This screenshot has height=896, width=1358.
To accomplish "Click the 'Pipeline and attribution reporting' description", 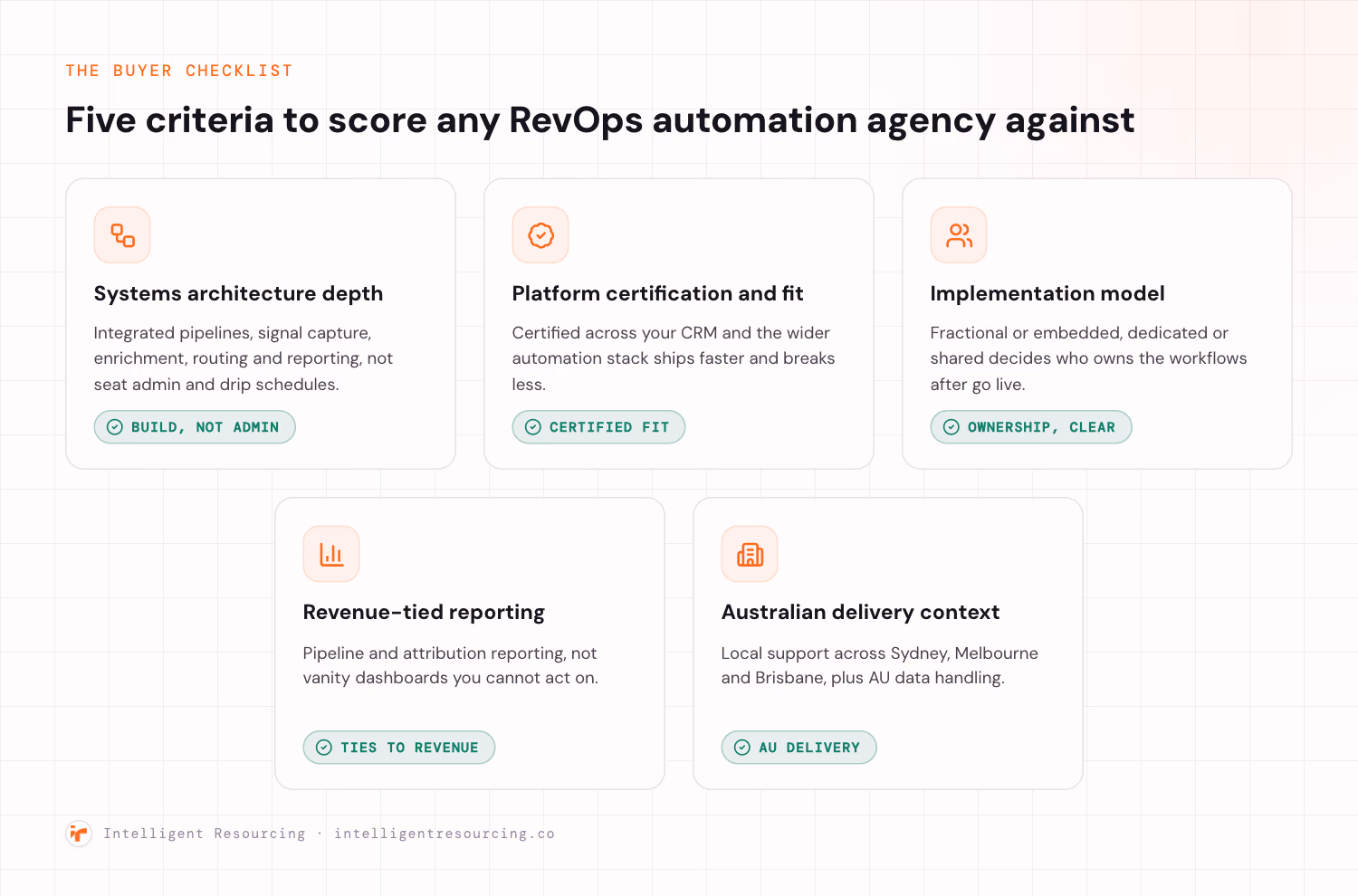I will 451,665.
